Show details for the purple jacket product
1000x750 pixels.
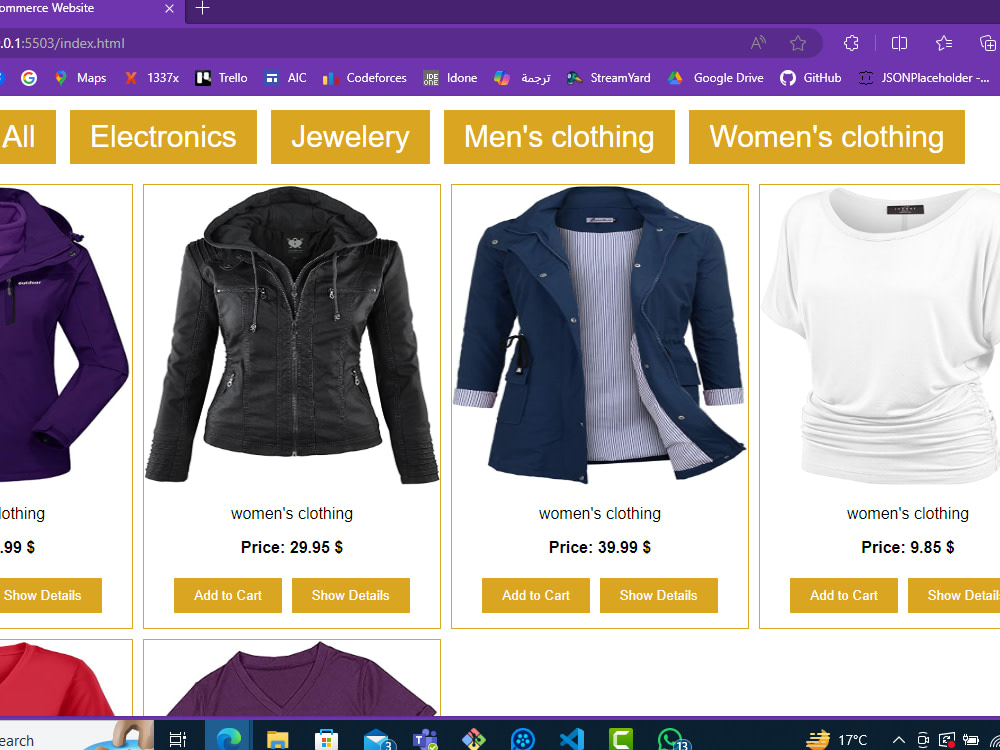pos(50,596)
